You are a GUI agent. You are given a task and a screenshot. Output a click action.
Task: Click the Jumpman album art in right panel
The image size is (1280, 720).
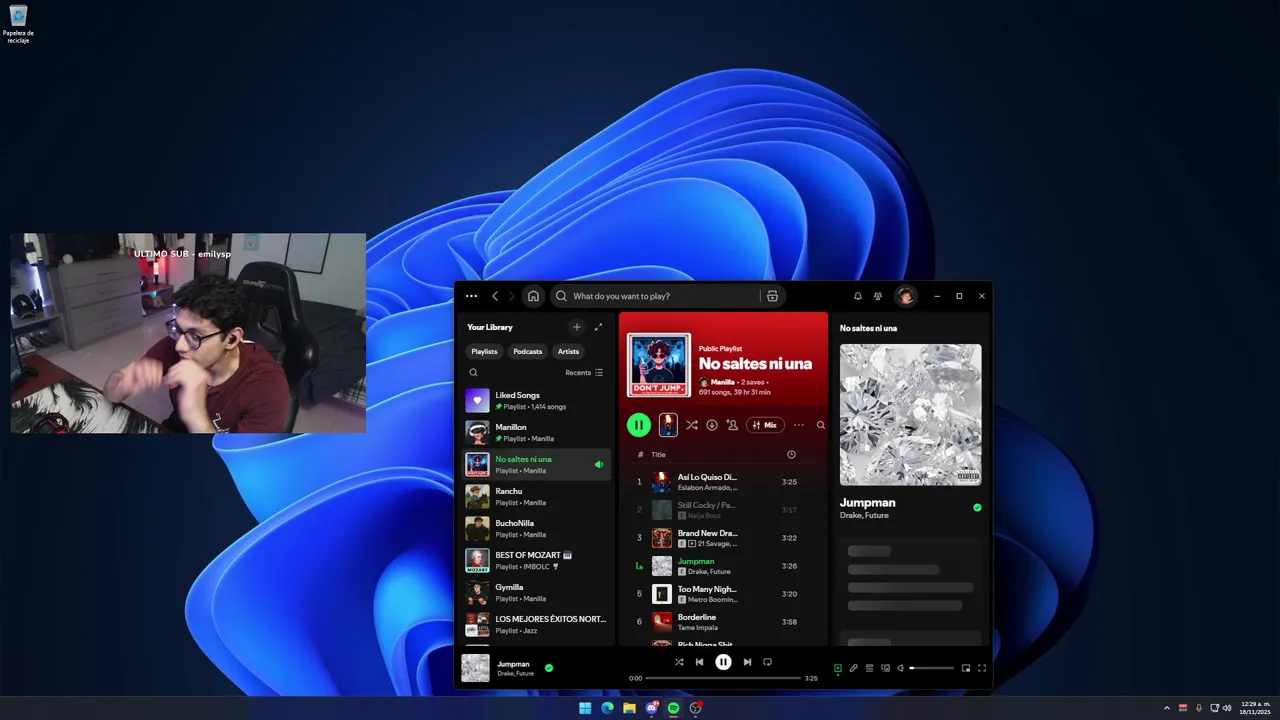pos(910,415)
